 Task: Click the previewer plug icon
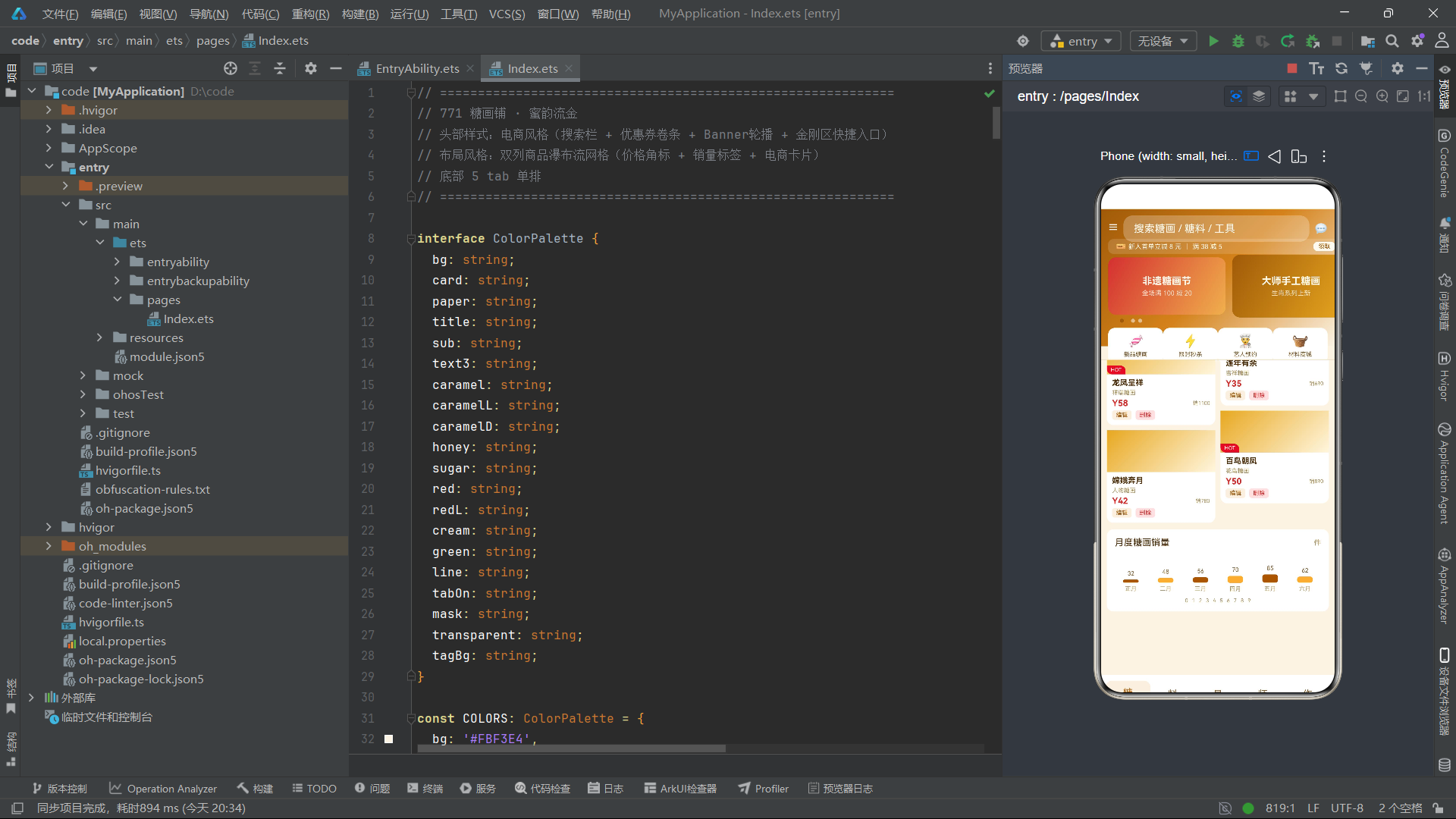pyautogui.click(x=1367, y=68)
